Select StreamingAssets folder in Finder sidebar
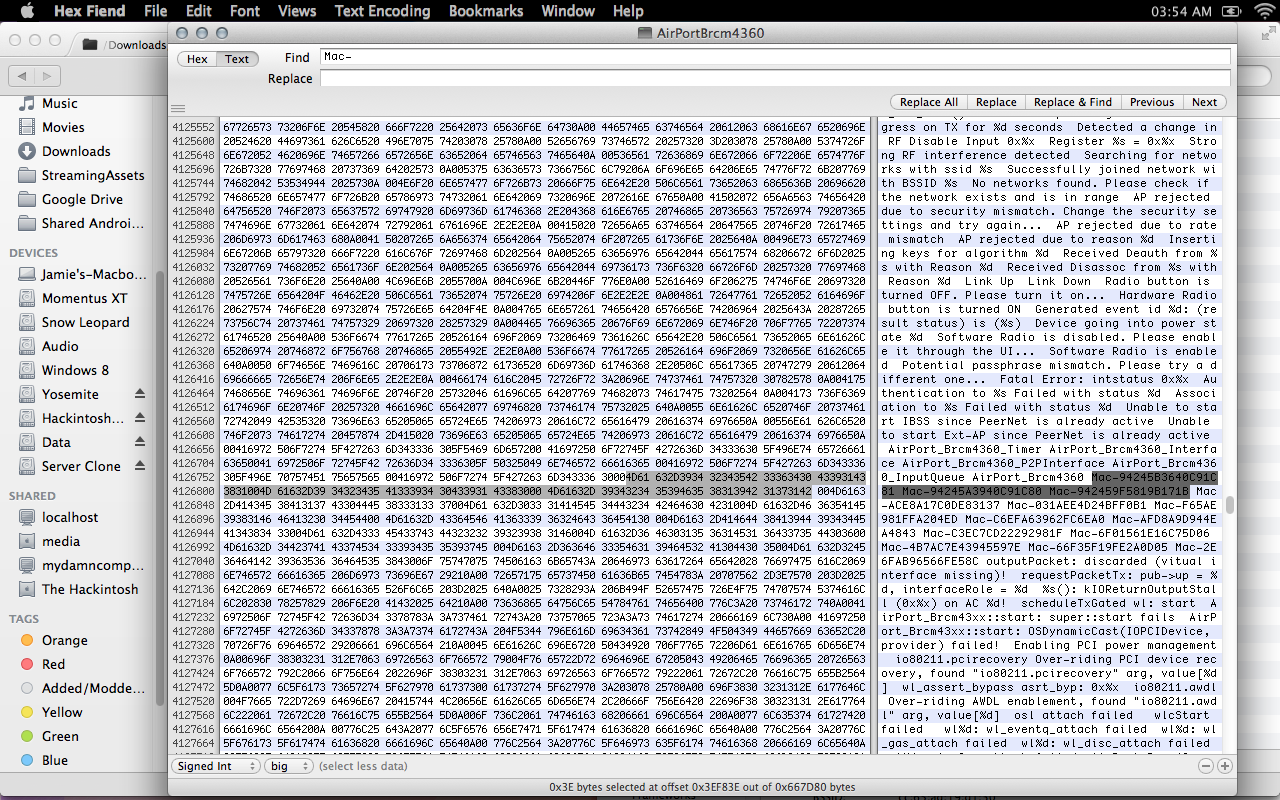The image size is (1280, 800). pos(92,175)
